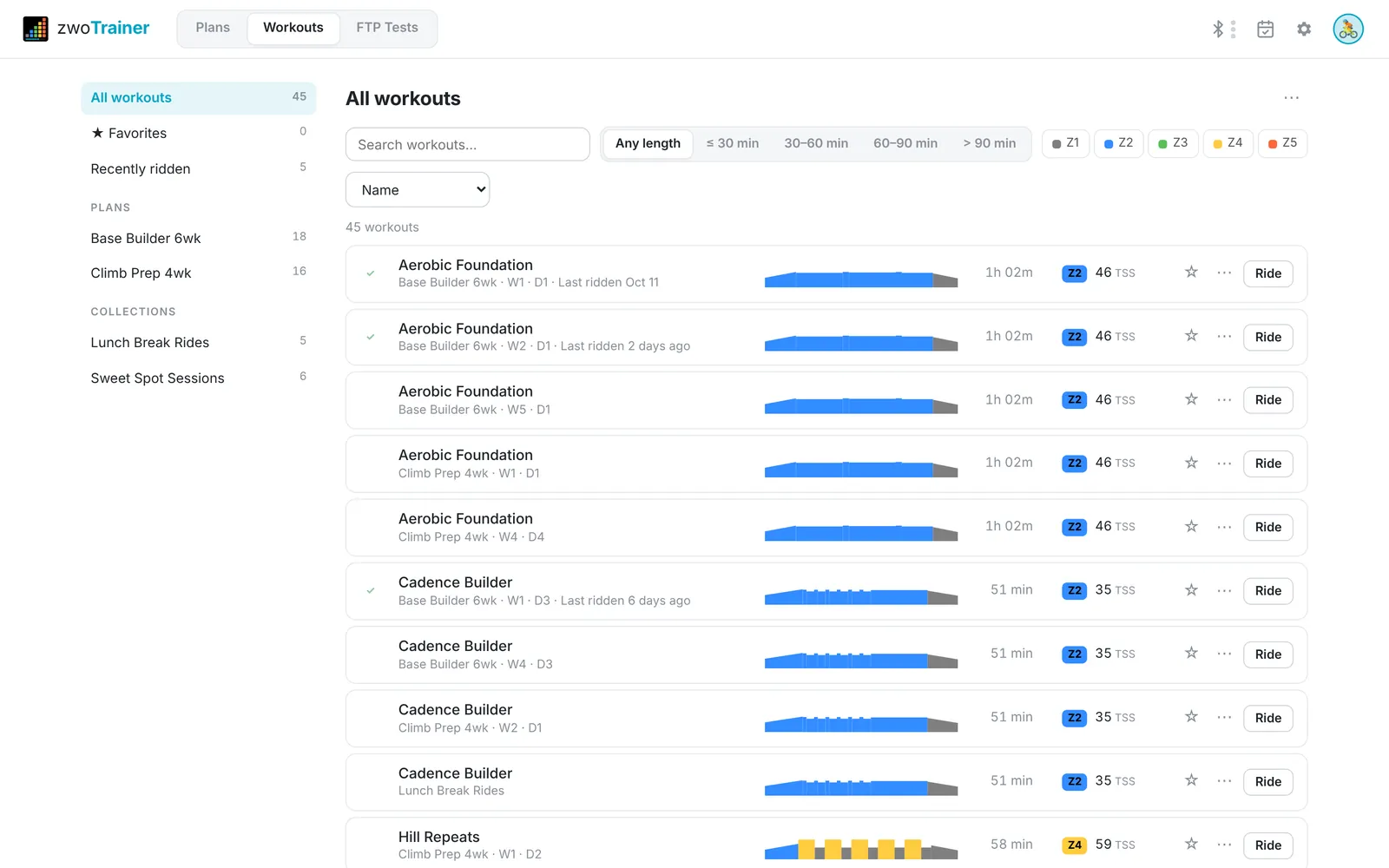
Task: Toggle Z2 zone filter
Action: point(1118,143)
